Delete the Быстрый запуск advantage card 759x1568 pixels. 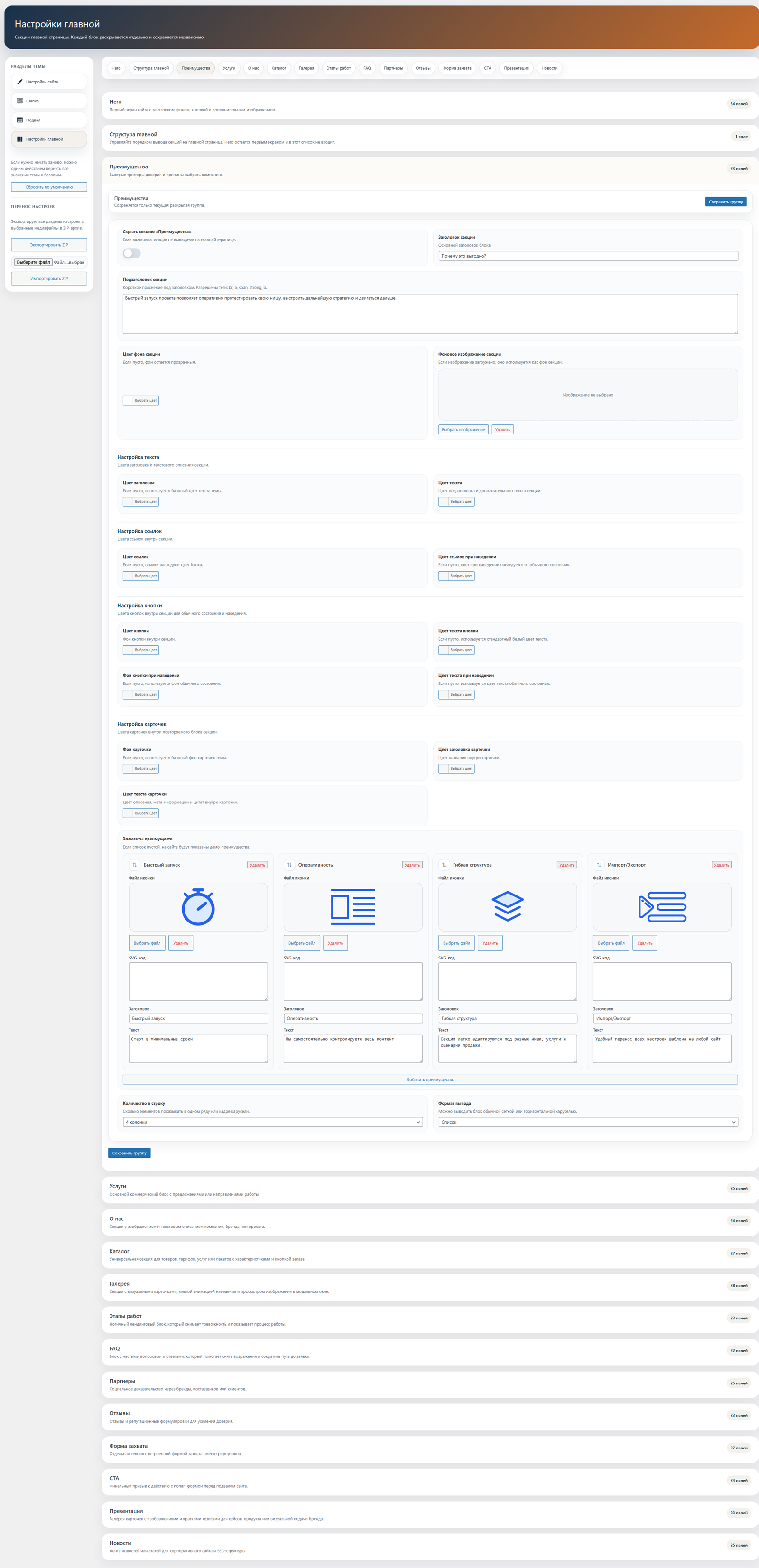pyautogui.click(x=258, y=865)
